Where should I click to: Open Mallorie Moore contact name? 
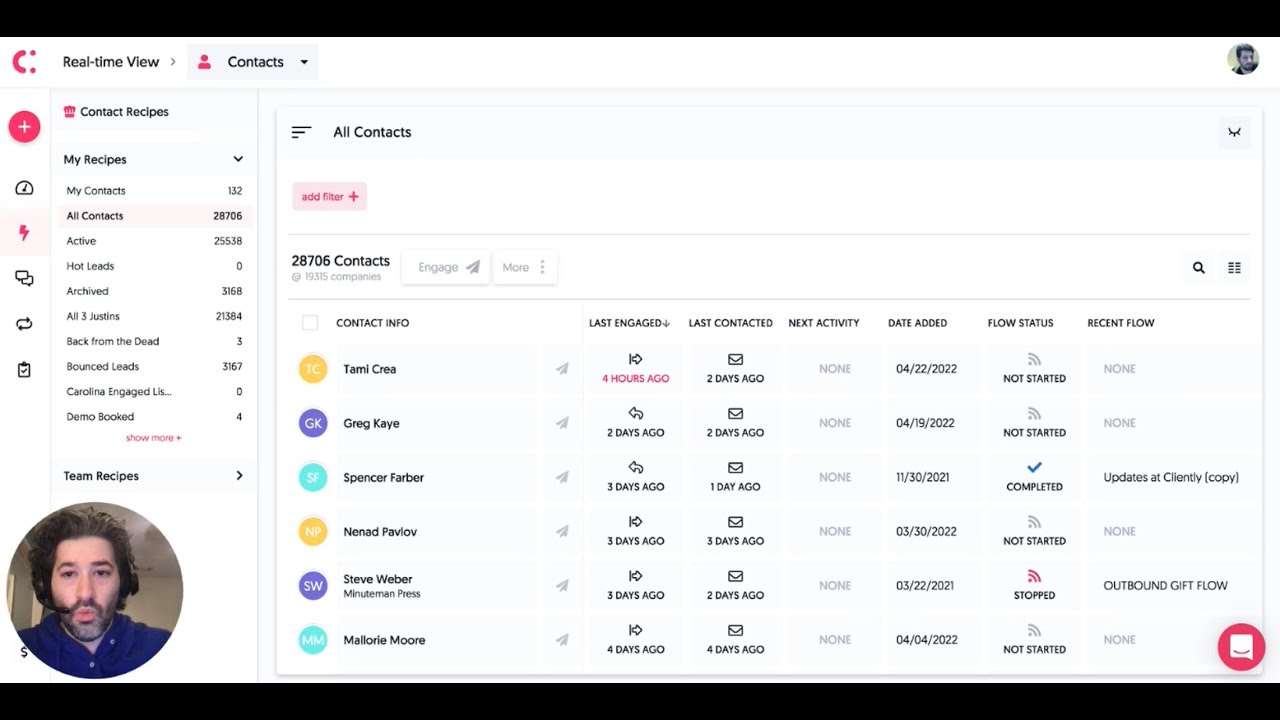coord(384,640)
